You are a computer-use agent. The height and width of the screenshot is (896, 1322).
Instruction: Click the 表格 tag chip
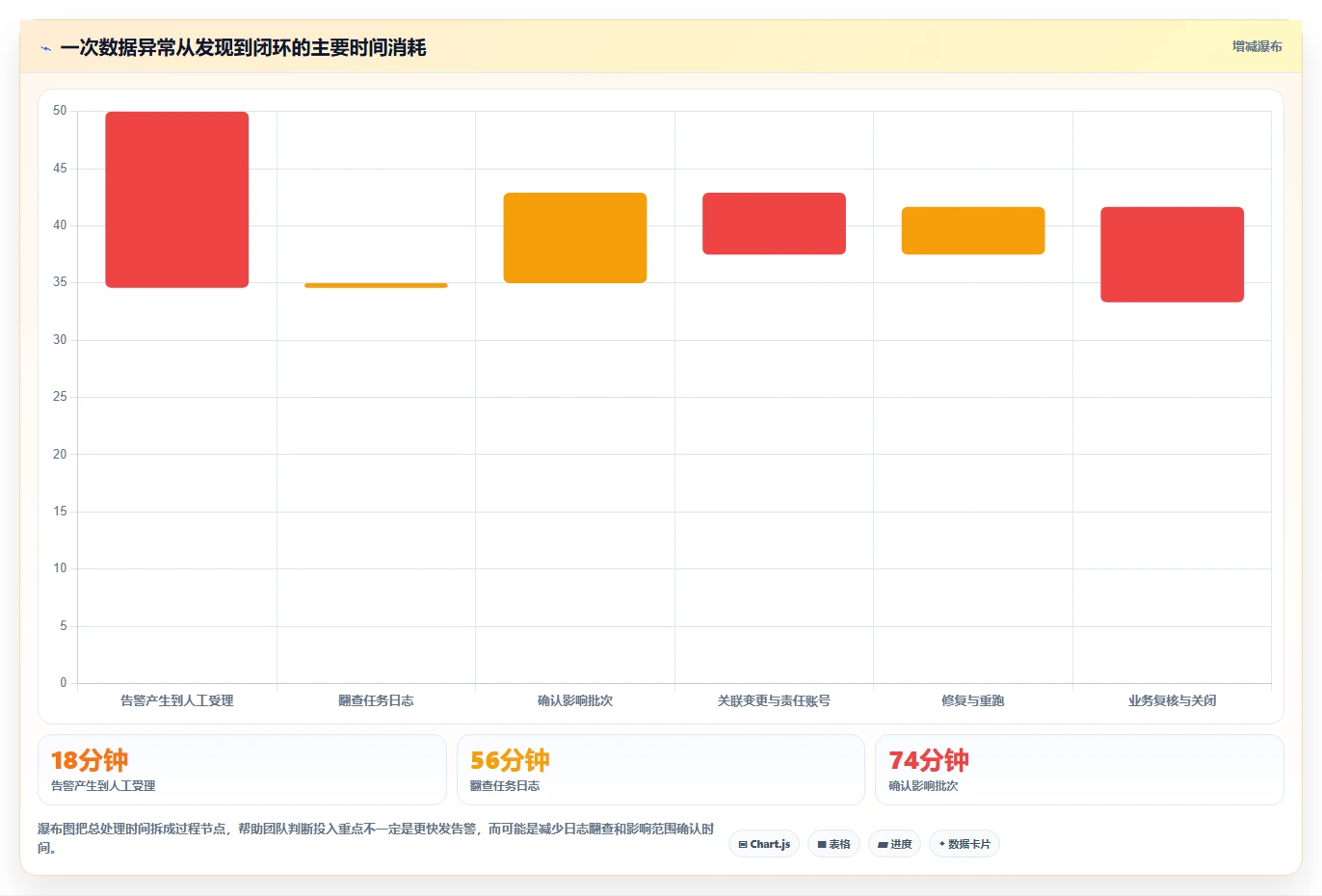click(x=834, y=844)
